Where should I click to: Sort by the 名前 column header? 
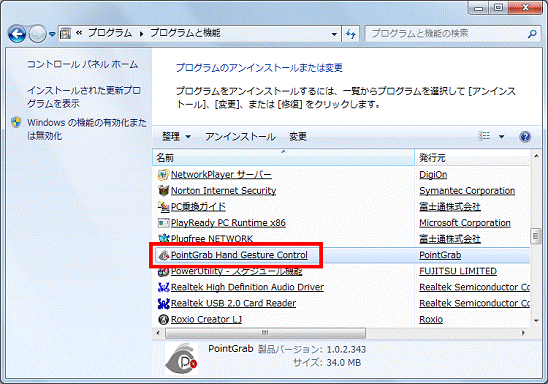coord(283,158)
